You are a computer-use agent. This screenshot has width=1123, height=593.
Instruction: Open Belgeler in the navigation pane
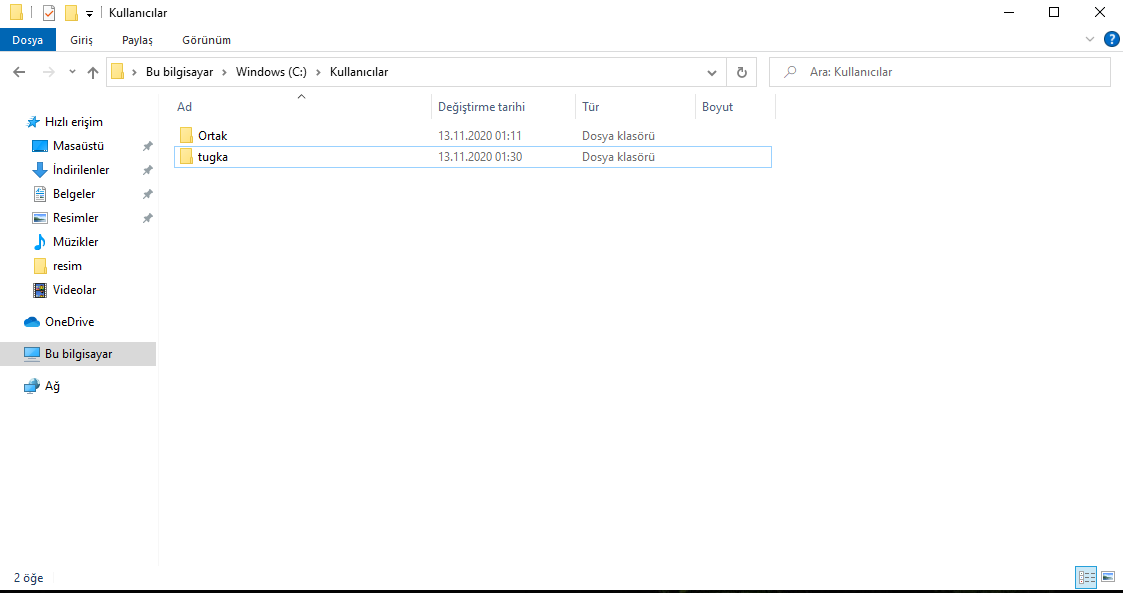click(x=74, y=194)
